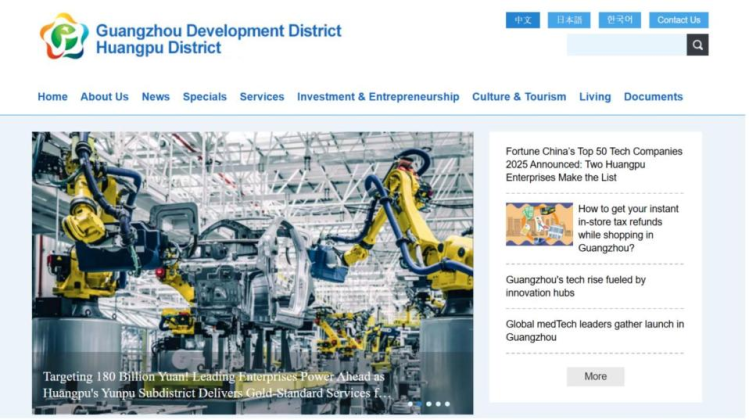Read the Fortune China Top 50 article
The width and height of the screenshot is (749, 420).
click(x=593, y=164)
